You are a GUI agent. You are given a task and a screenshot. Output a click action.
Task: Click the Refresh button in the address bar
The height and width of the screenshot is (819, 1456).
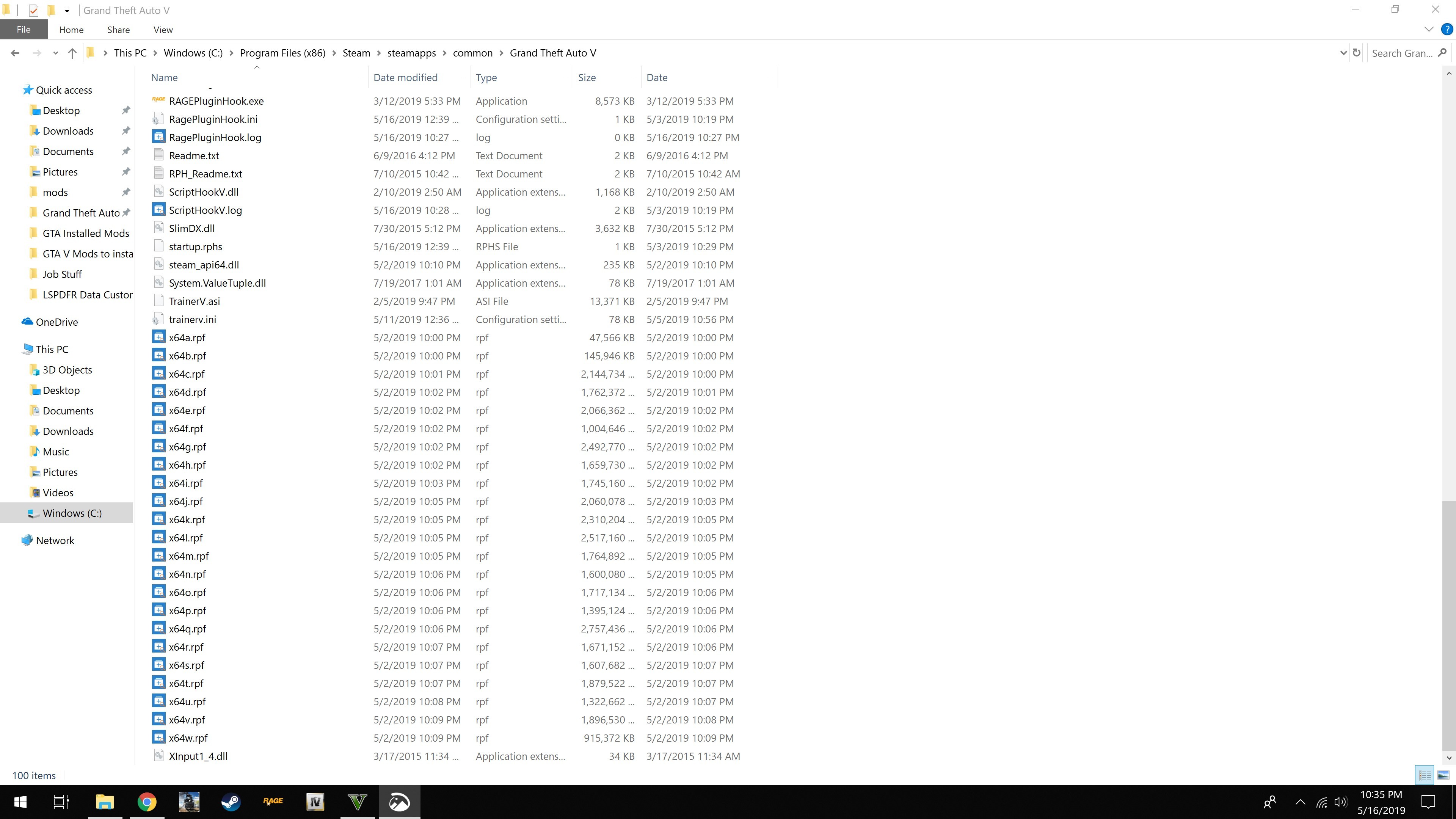click(x=1356, y=53)
